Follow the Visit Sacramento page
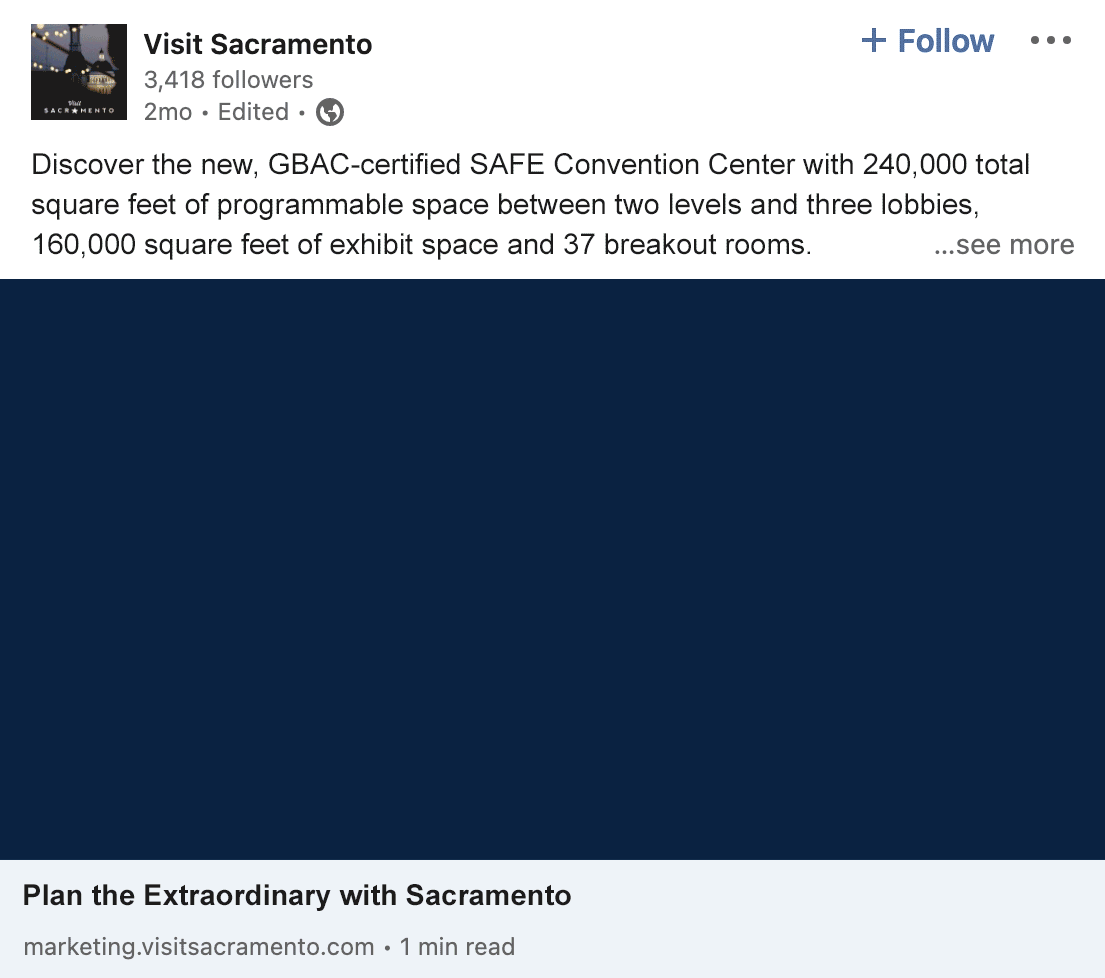The height and width of the screenshot is (978, 1105). coord(927,40)
